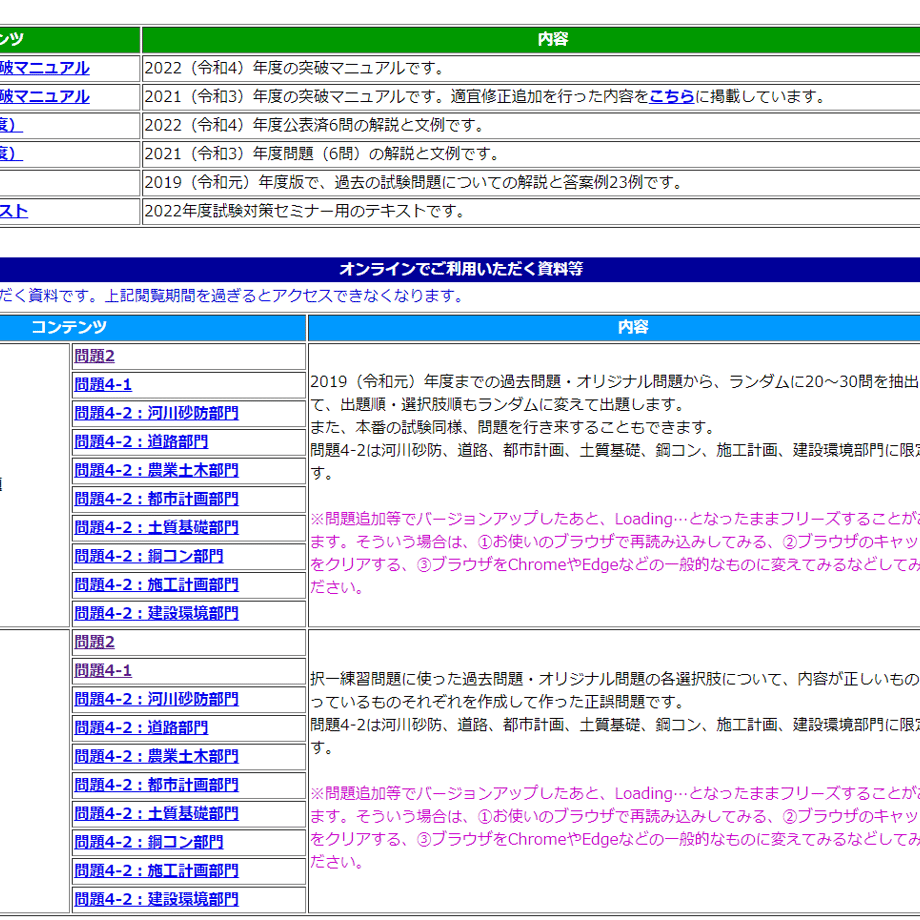
Task: Open the 度）link beside 2022年度公表済6問の解説
Action: [11, 126]
